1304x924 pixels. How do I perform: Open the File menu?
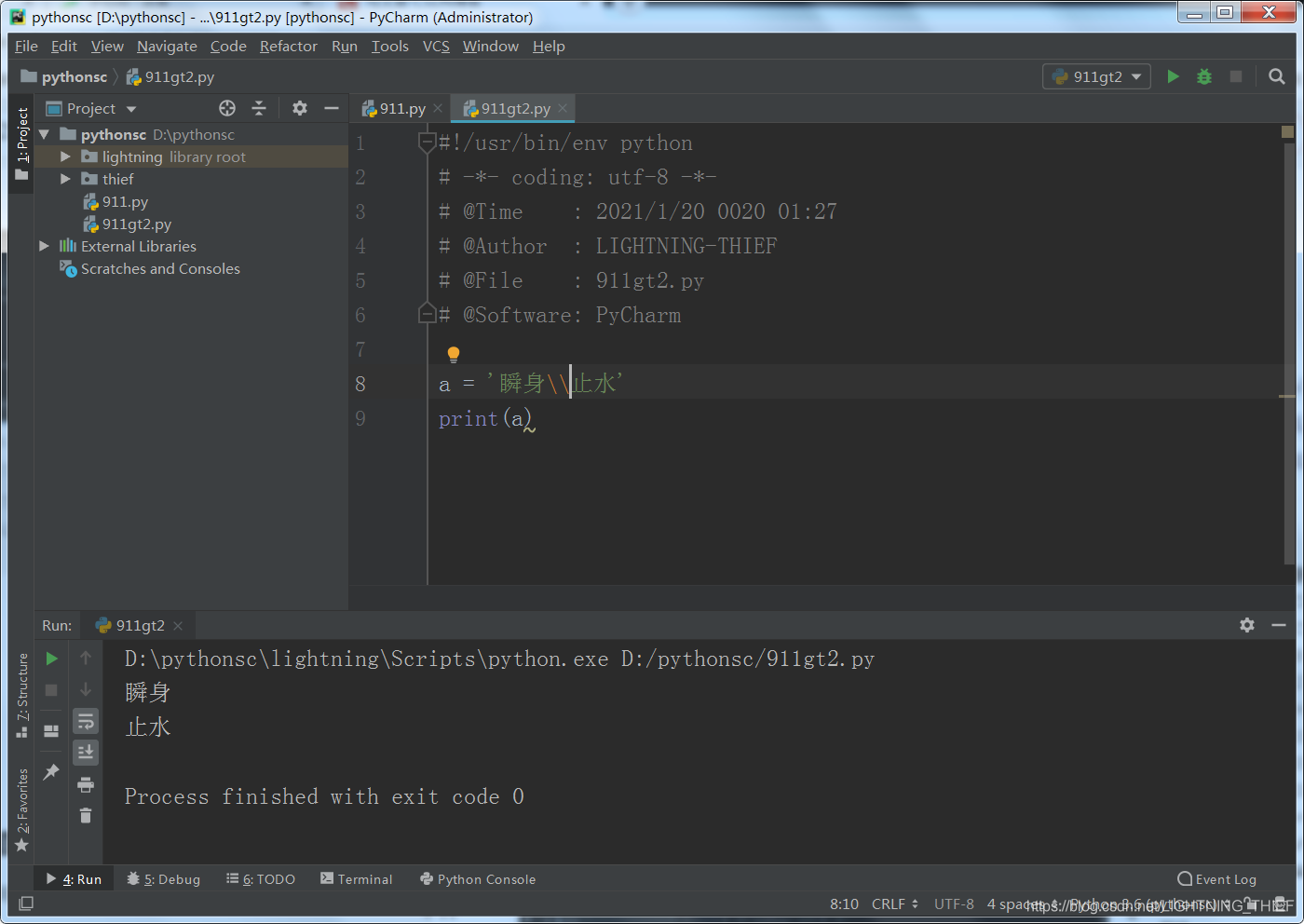[x=26, y=46]
